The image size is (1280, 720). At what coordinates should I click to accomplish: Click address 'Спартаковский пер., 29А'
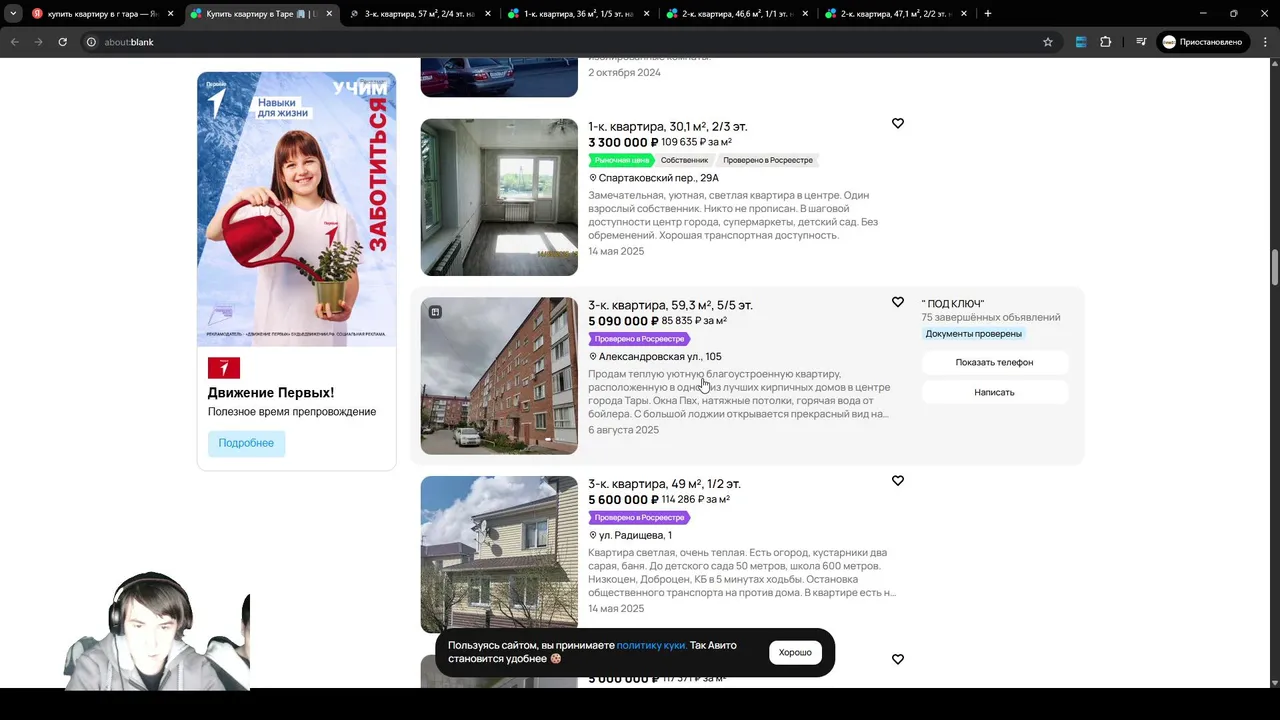[658, 178]
